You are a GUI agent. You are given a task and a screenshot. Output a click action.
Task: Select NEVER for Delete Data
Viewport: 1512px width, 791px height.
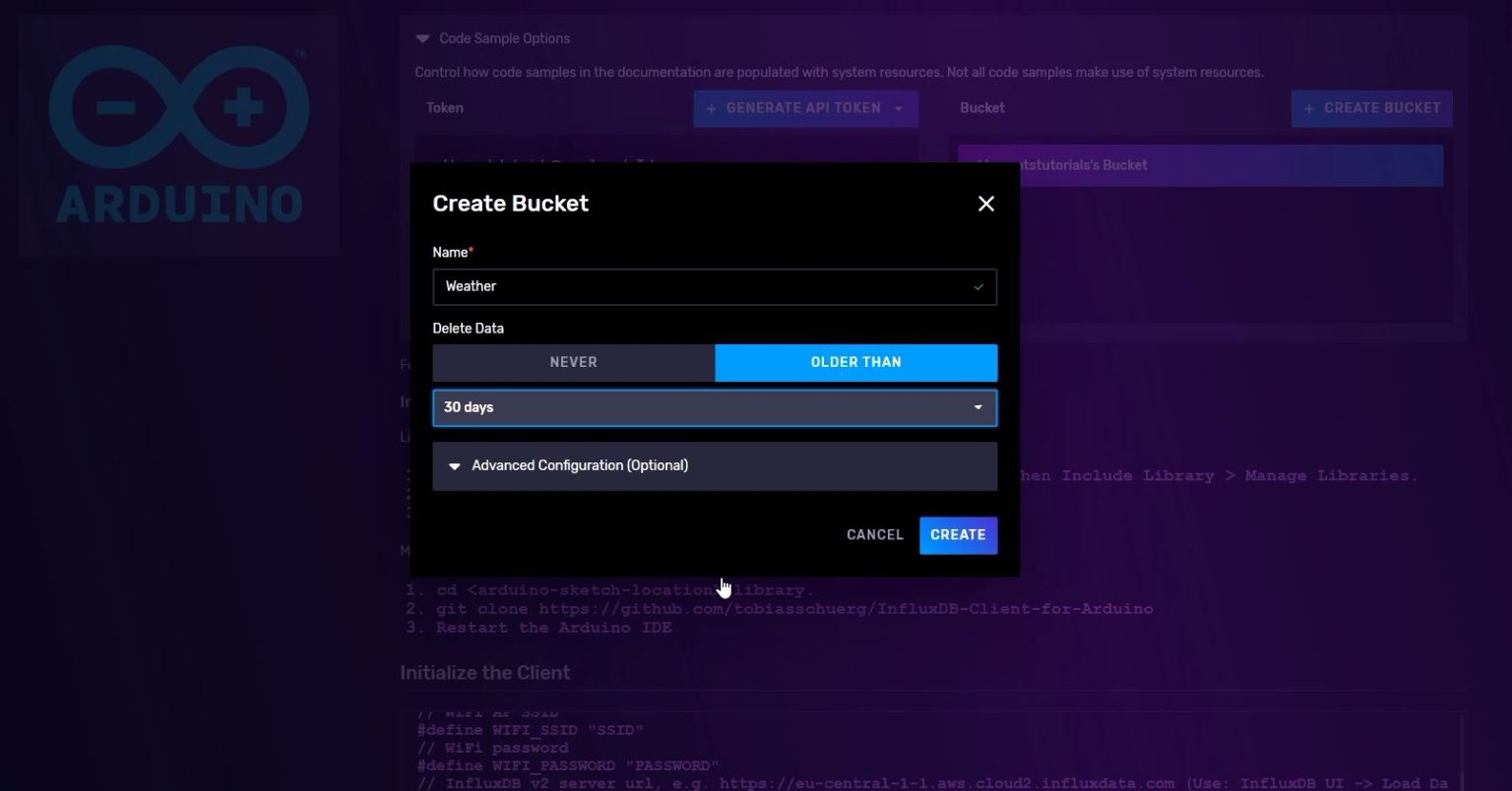click(573, 362)
